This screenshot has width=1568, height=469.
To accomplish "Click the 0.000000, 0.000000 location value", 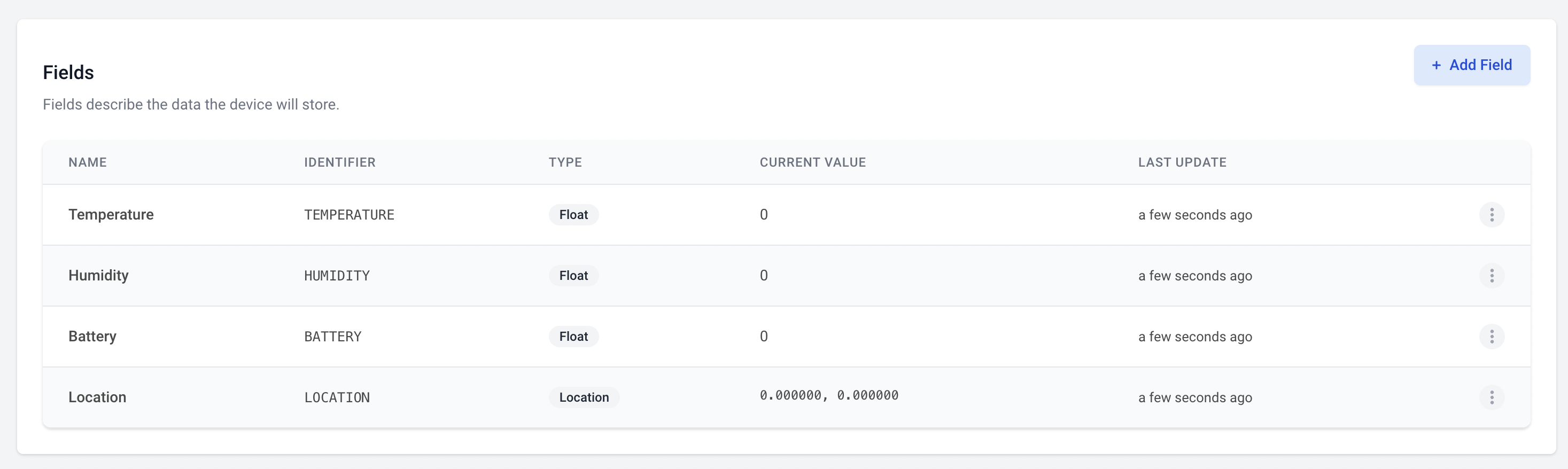I will coord(828,395).
